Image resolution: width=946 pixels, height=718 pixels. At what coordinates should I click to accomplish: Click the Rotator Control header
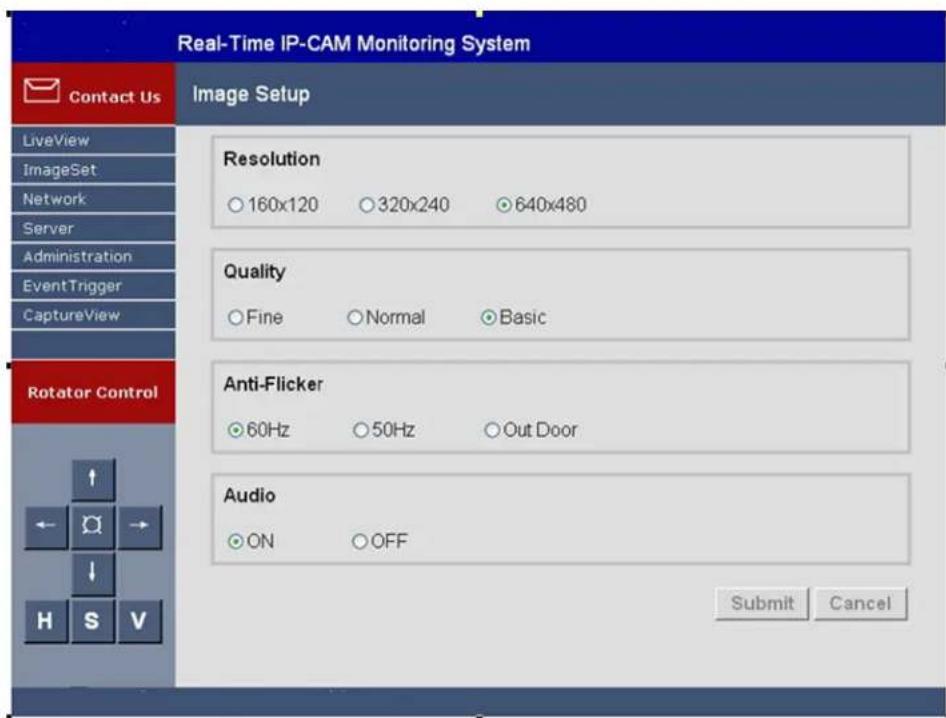(x=93, y=393)
